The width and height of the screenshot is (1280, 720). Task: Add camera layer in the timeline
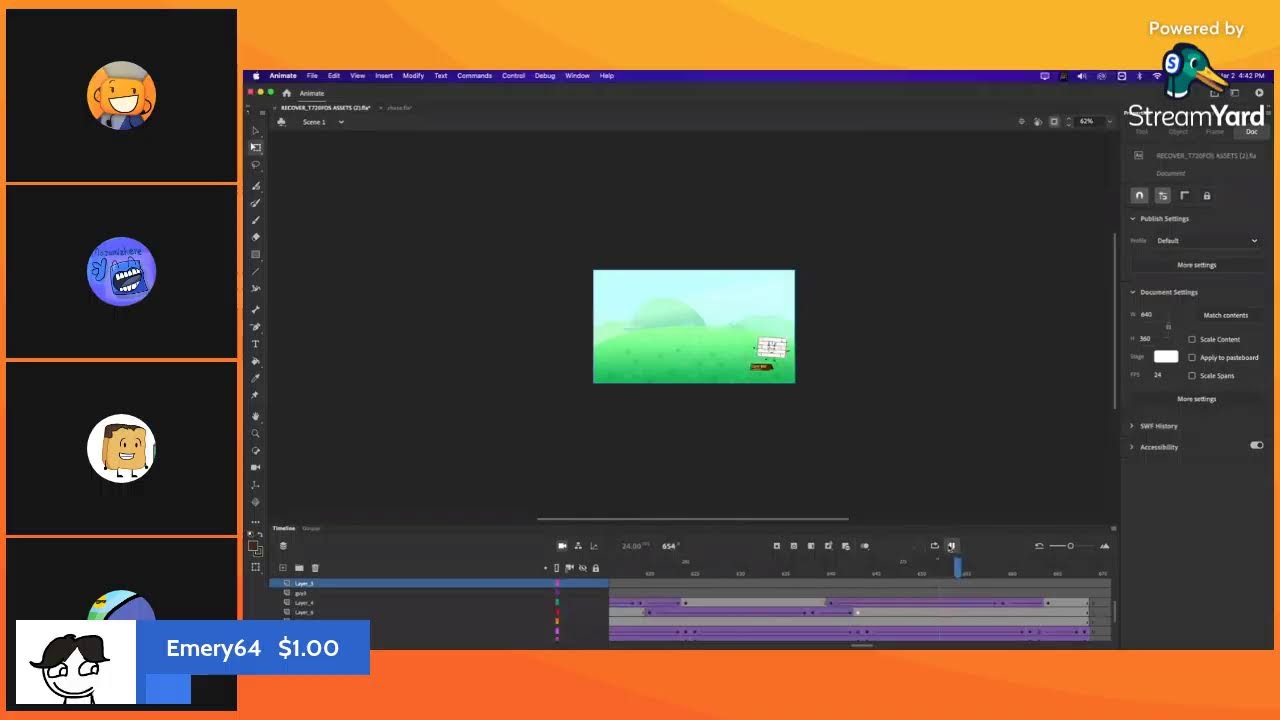point(562,546)
